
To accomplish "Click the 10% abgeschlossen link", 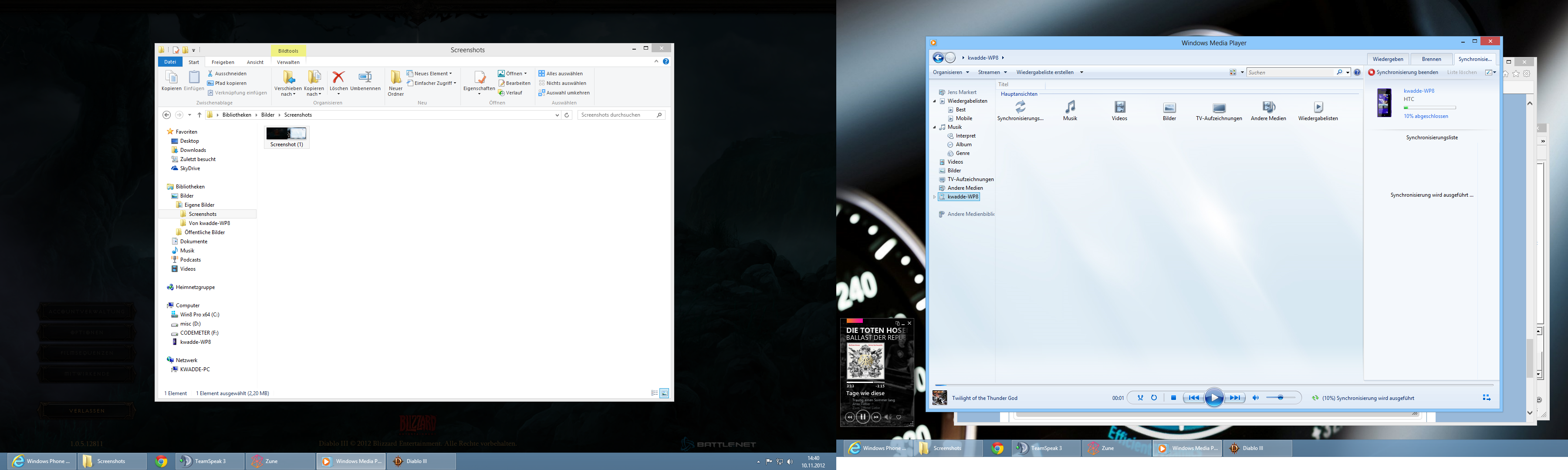I will tap(1426, 116).
